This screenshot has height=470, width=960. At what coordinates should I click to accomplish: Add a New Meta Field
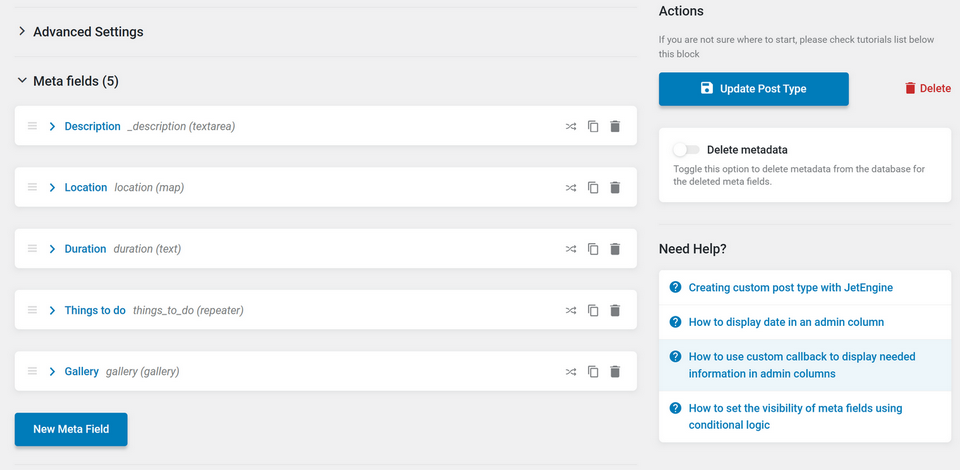pos(71,429)
